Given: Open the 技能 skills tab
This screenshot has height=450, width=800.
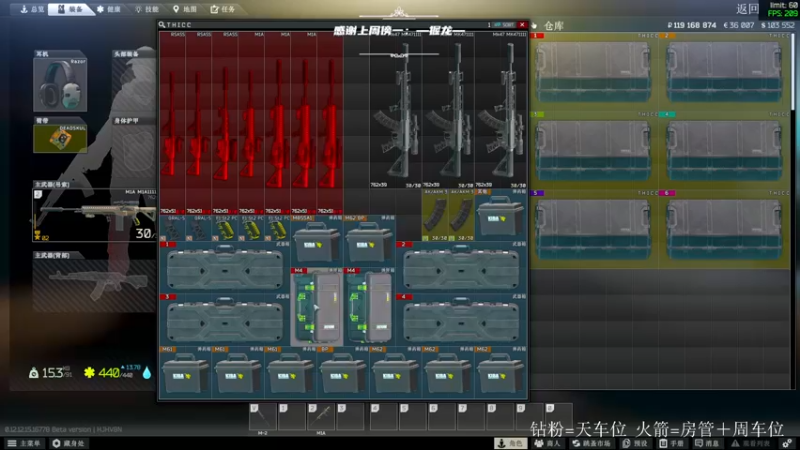Looking at the screenshot, I should (147, 9).
